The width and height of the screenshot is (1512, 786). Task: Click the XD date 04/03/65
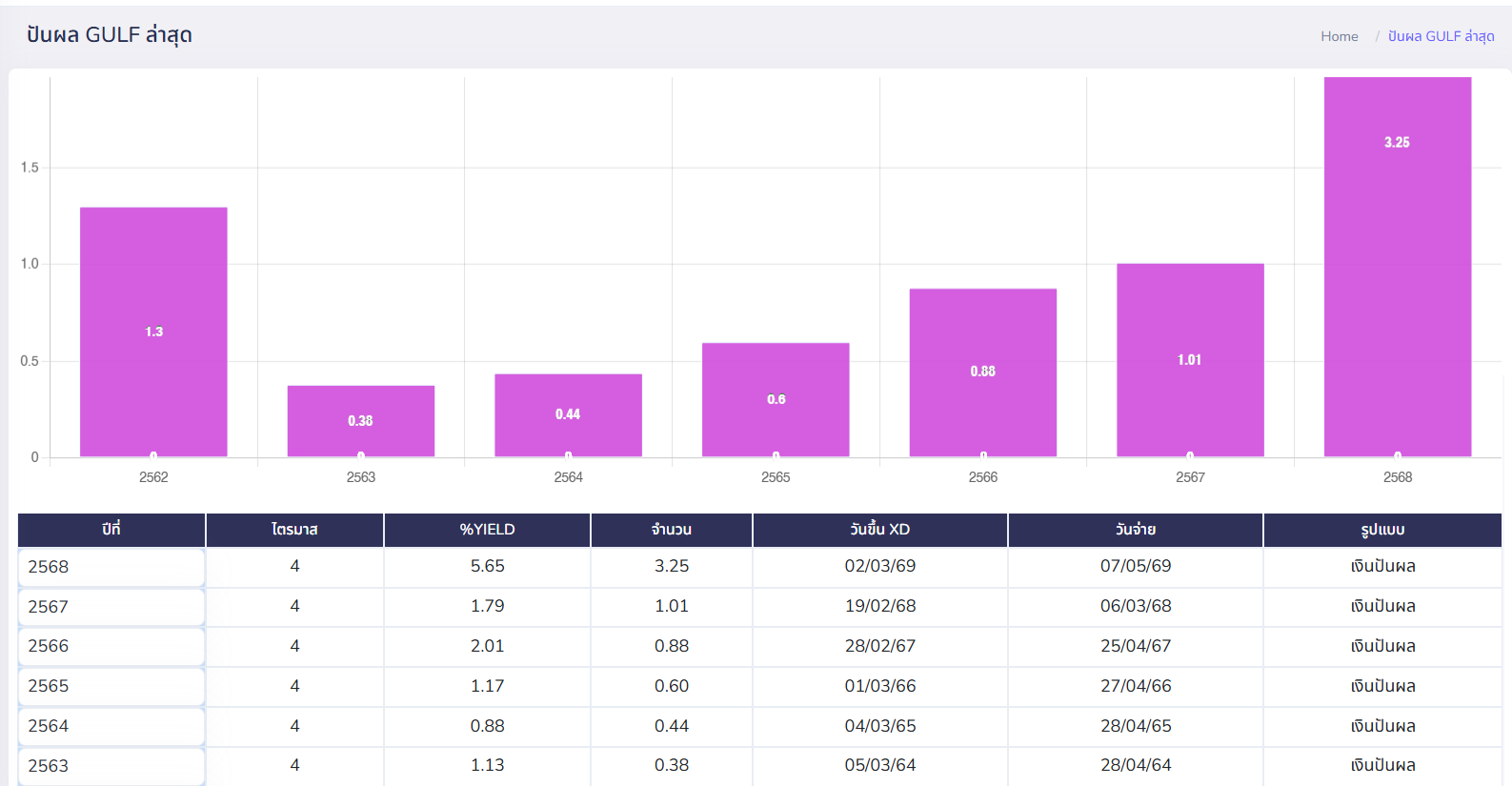click(x=880, y=726)
